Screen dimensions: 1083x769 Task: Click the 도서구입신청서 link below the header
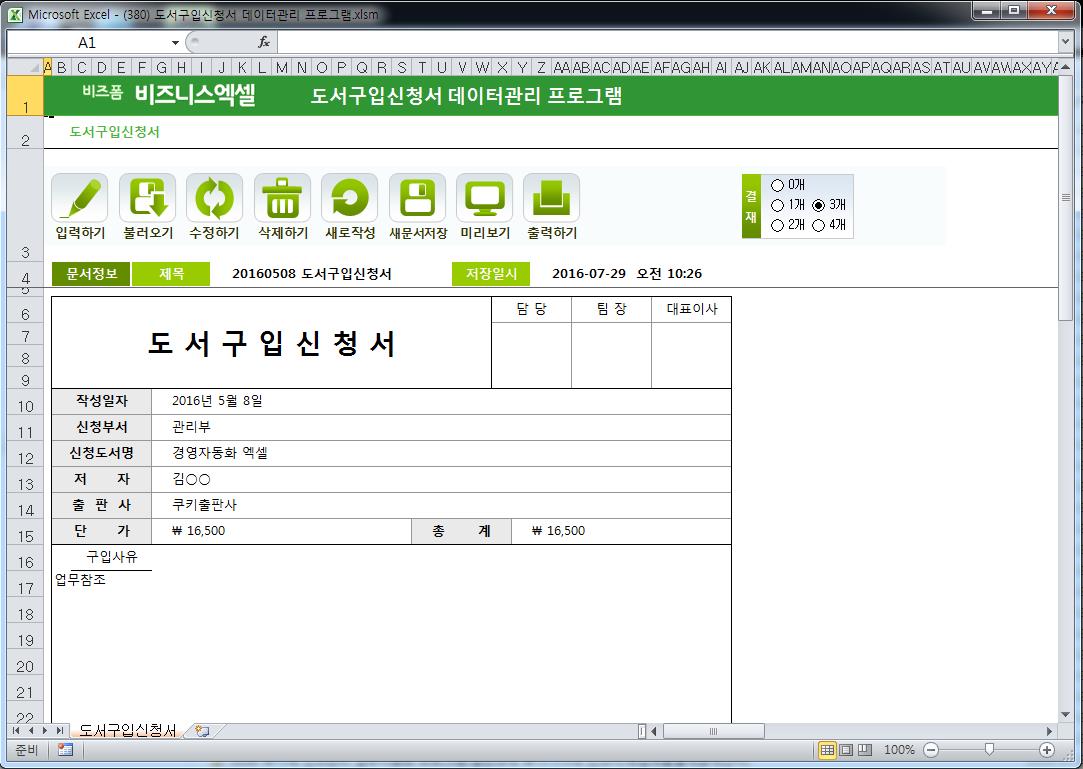point(115,132)
